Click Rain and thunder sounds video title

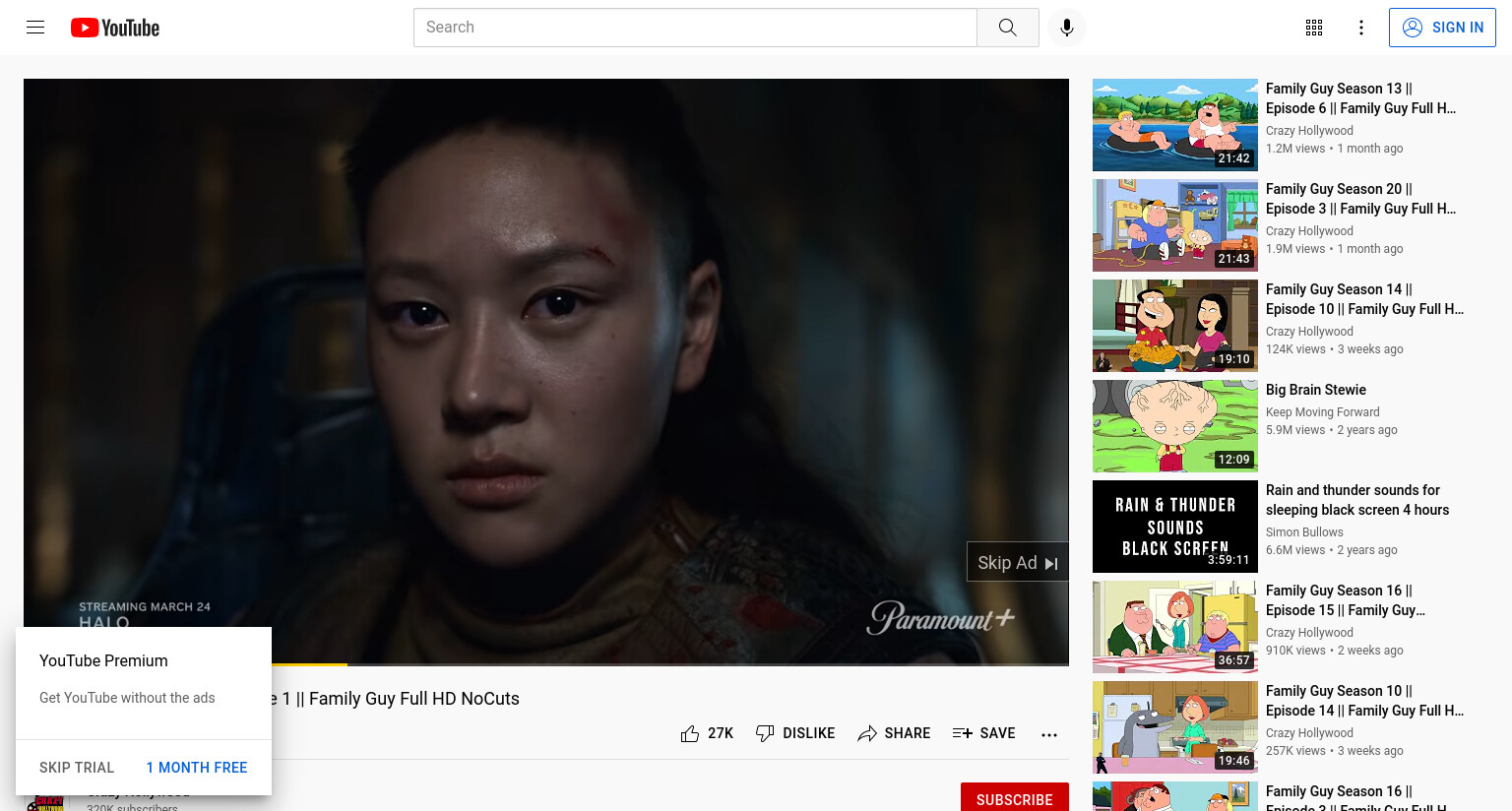[1357, 500]
